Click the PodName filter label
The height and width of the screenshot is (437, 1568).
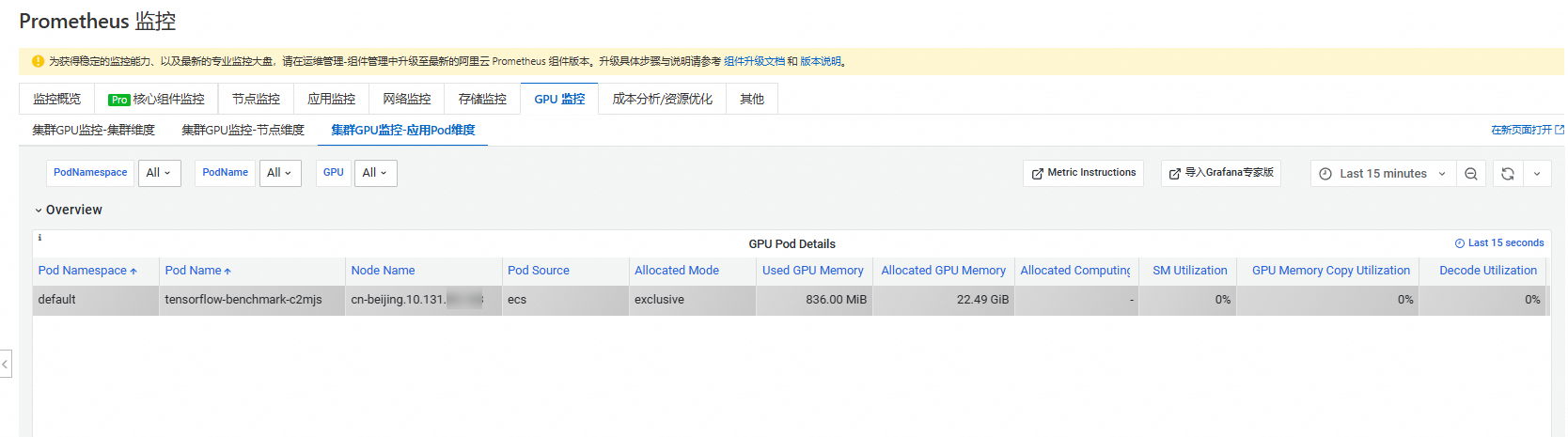tap(226, 173)
